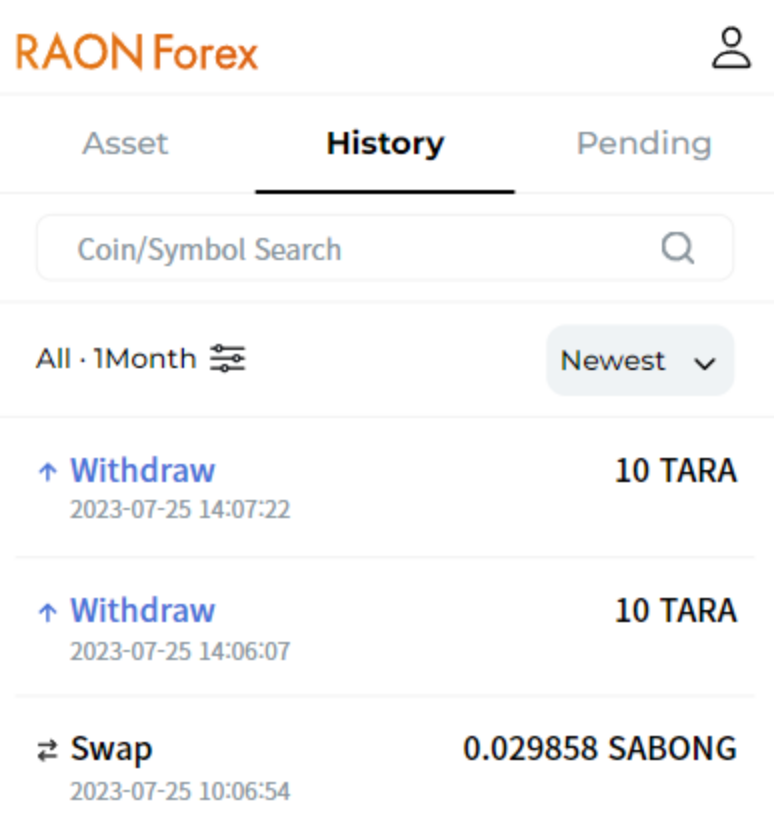
Task: Open the All · 1Month period filter
Action: point(116,358)
